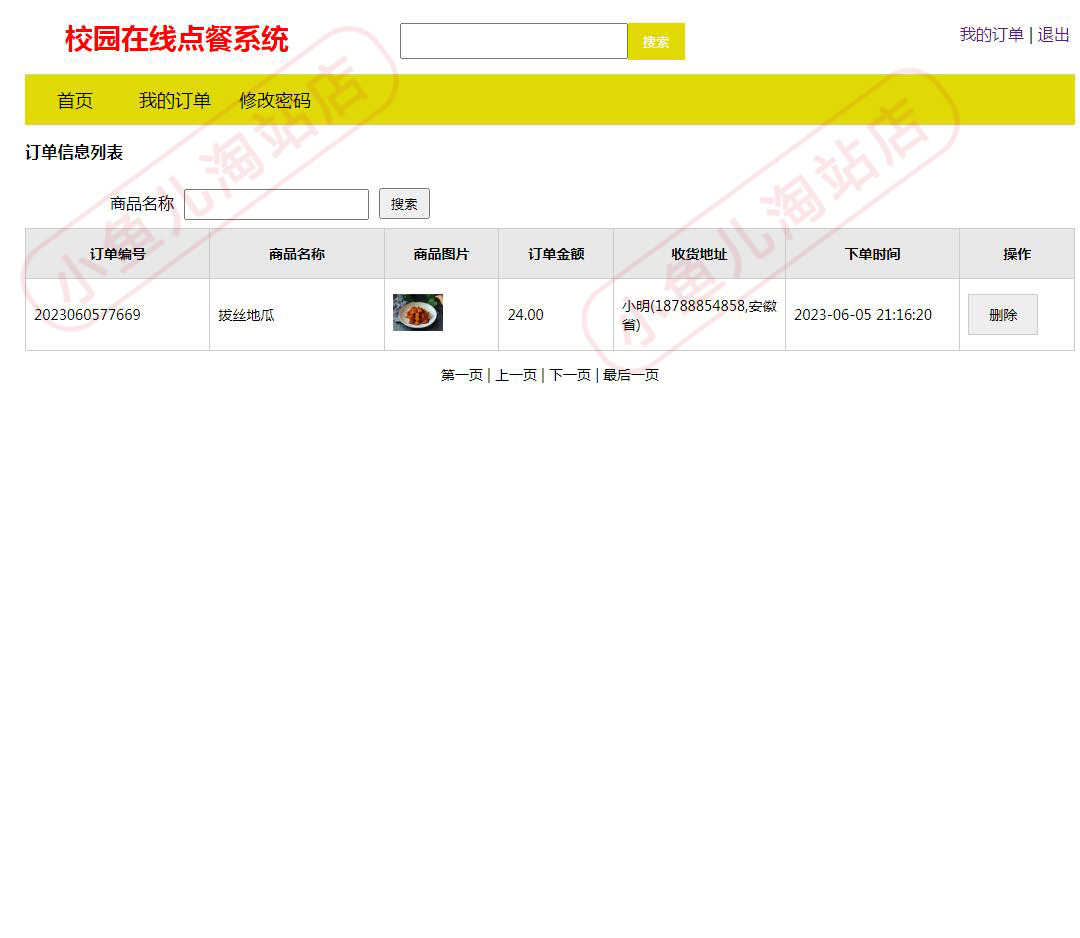Click the 商品图片 column header

[442, 254]
